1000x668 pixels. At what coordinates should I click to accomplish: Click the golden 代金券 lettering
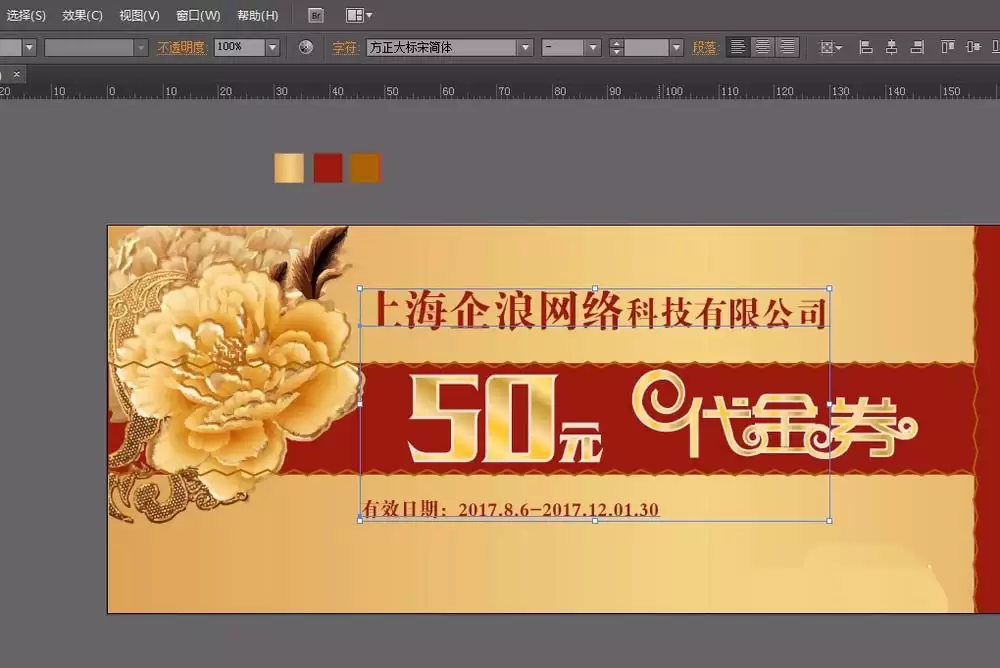(775, 415)
